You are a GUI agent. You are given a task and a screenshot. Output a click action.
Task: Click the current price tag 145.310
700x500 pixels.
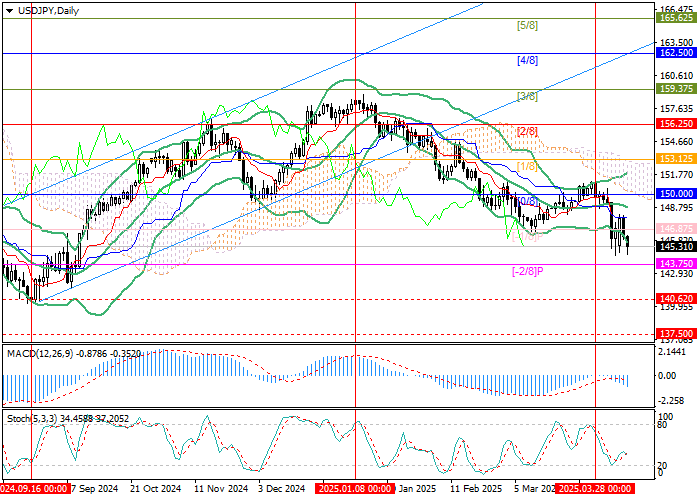click(x=677, y=244)
